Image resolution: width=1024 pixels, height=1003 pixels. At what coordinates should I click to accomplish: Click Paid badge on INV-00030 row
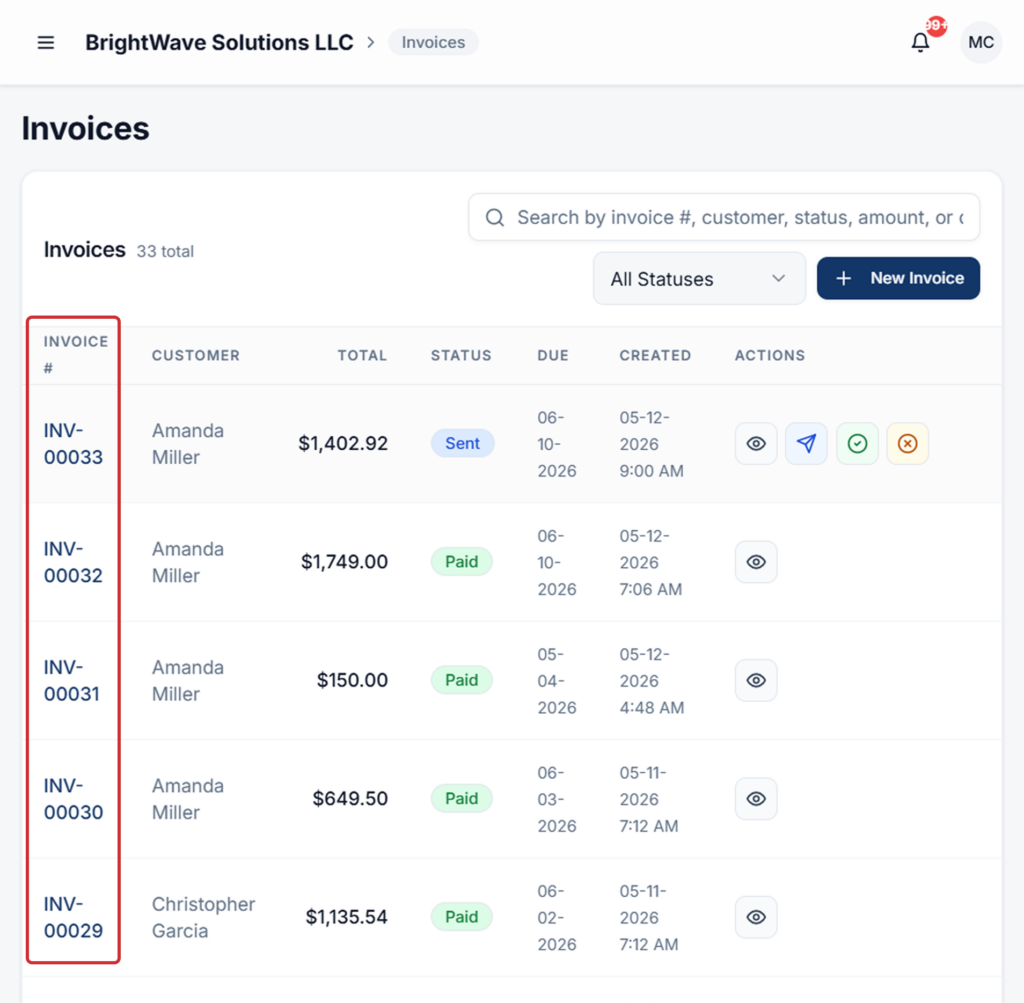coord(462,798)
